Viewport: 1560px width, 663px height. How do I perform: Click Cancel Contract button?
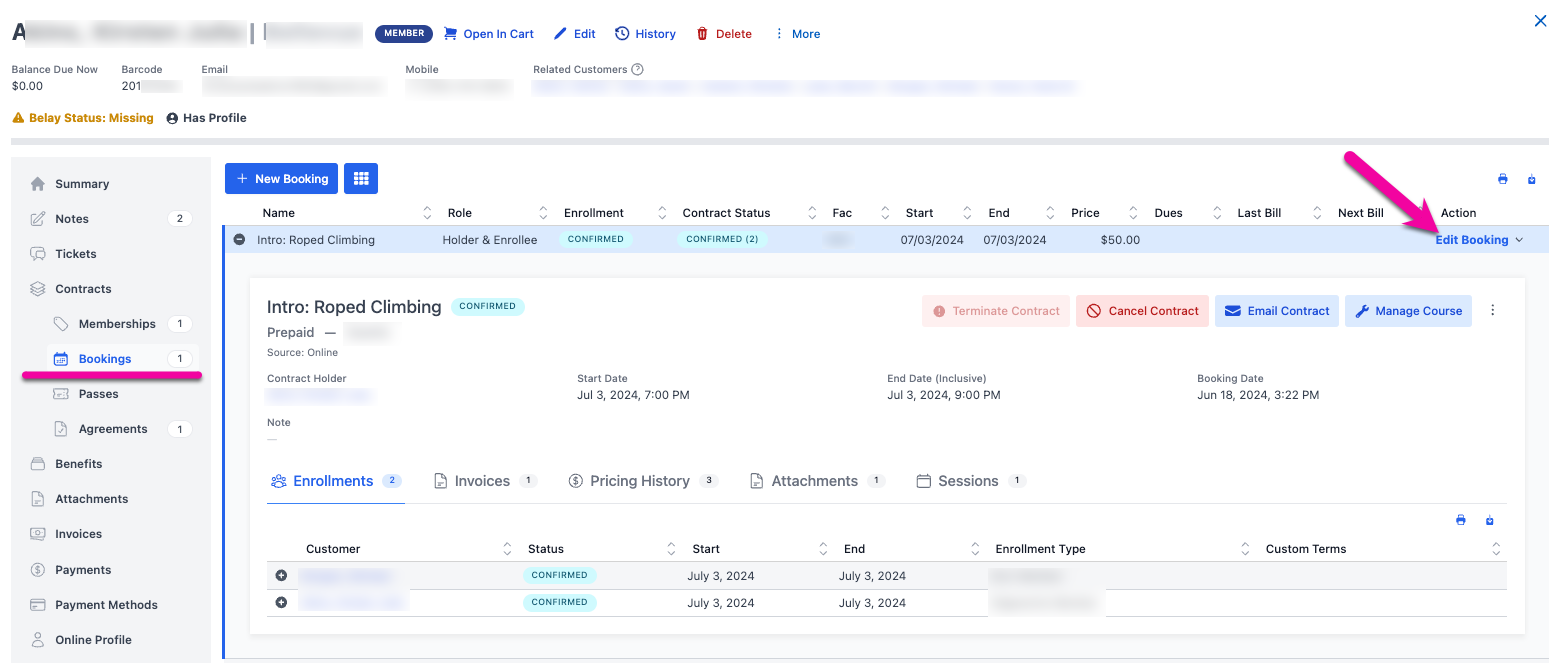coord(1143,311)
